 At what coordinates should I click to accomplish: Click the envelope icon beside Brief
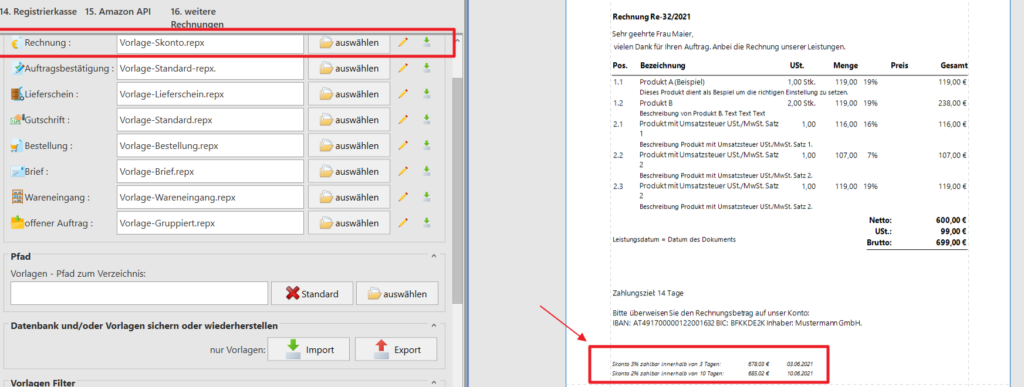(18, 172)
